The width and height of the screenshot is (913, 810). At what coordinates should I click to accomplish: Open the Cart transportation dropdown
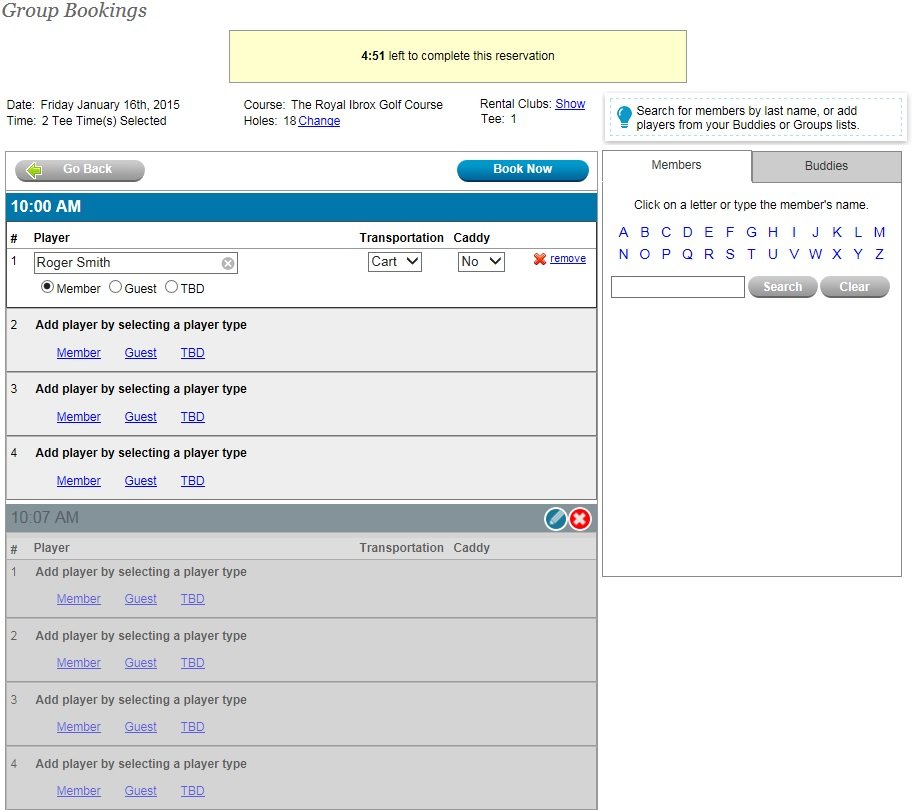395,262
